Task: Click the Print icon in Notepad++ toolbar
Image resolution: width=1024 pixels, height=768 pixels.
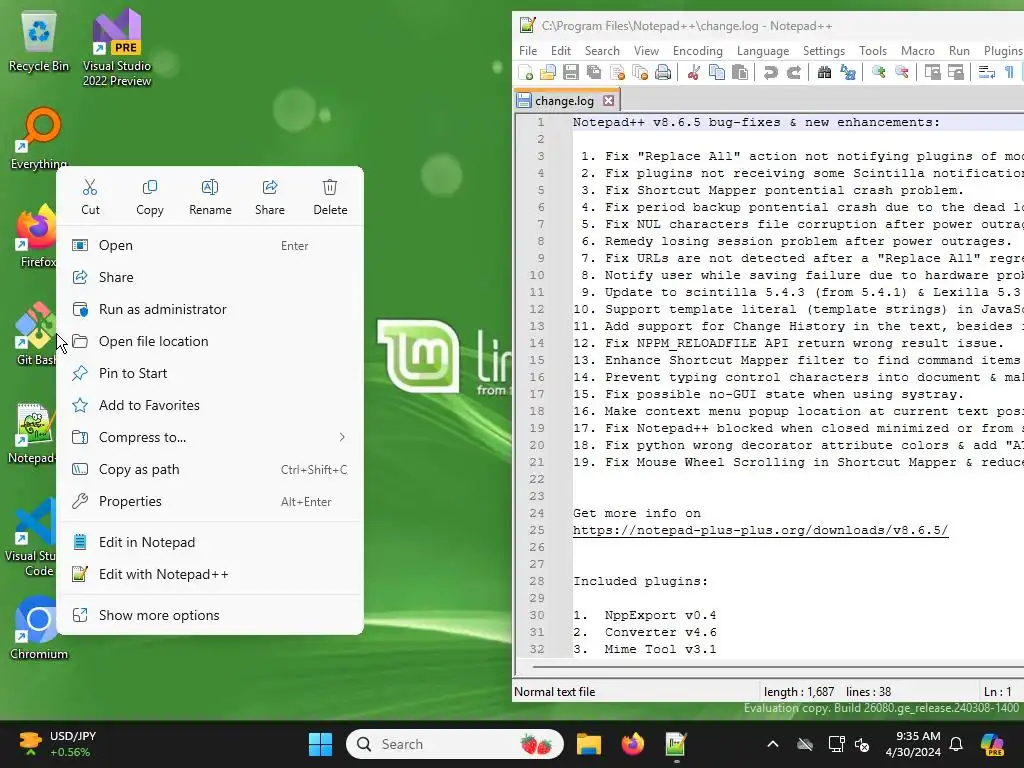Action: point(663,72)
